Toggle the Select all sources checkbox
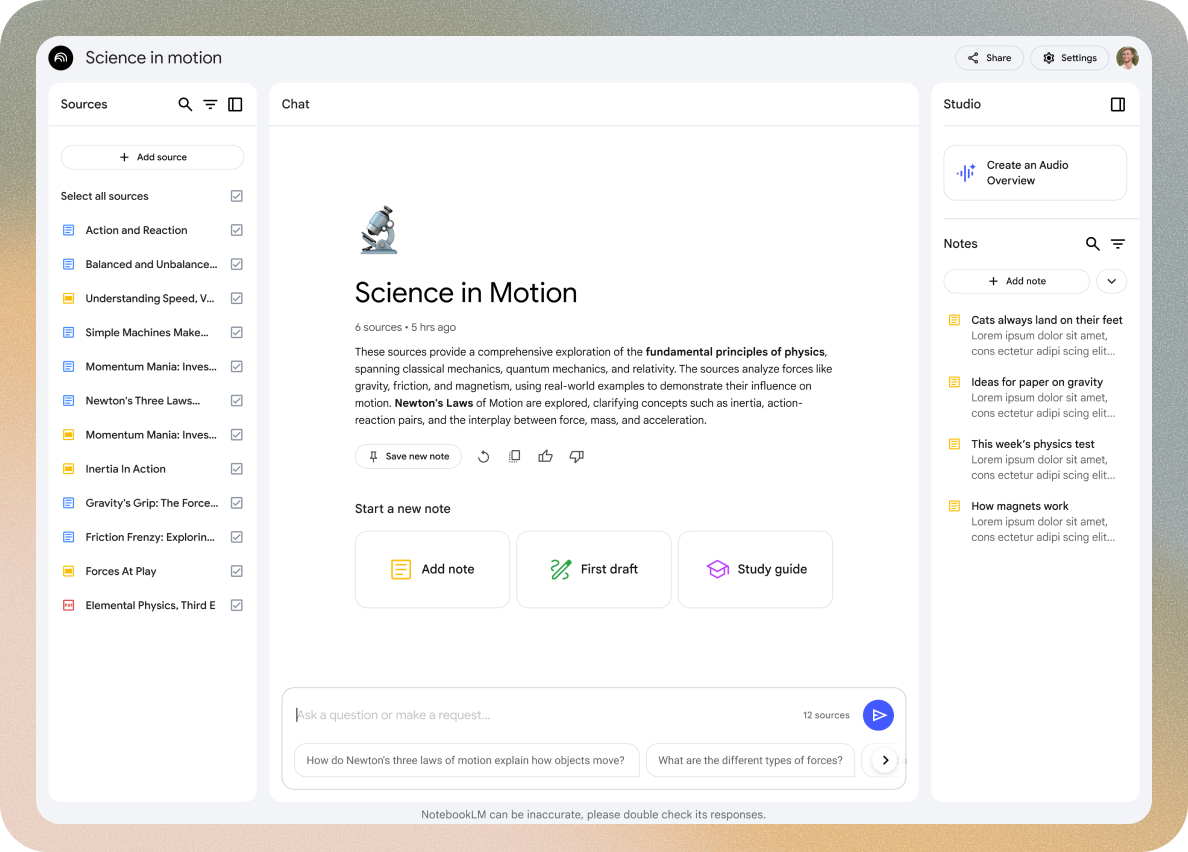The height and width of the screenshot is (852, 1188). (237, 196)
